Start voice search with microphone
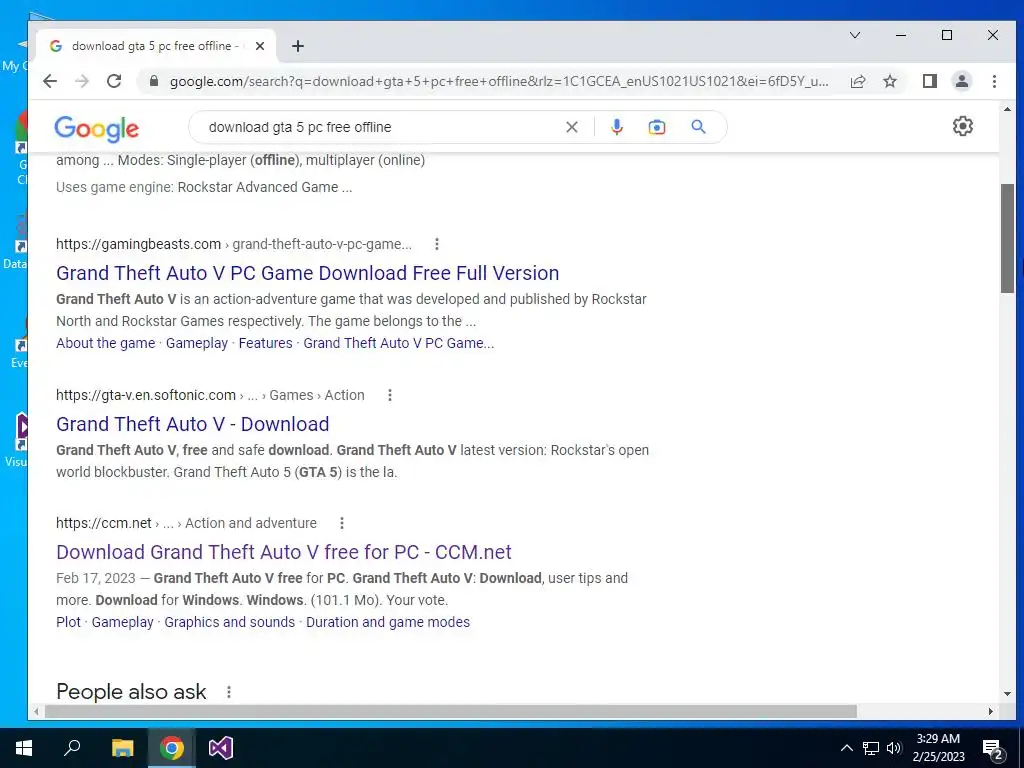Screen dimensions: 1024x768 tap(616, 127)
